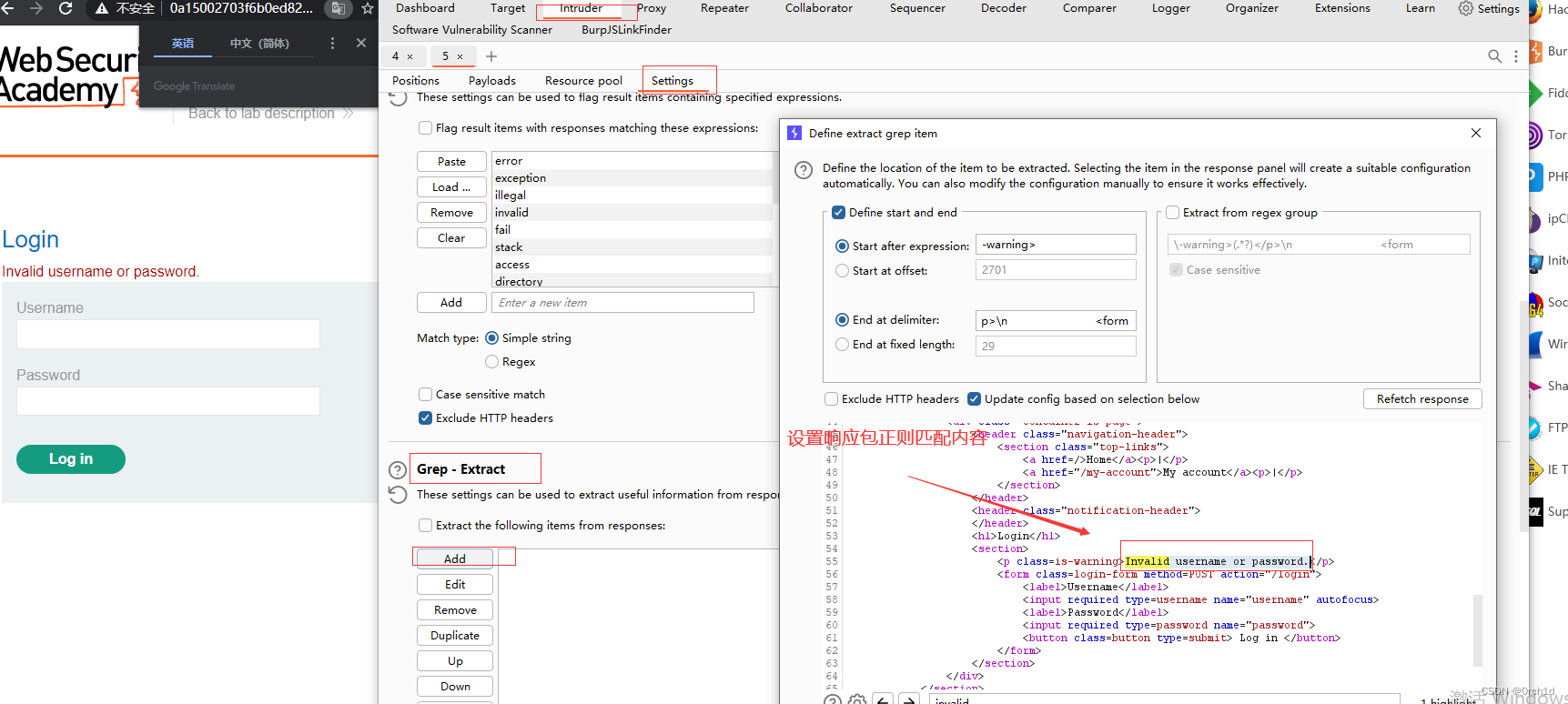Uncheck Exclude HTTP headers in Grep Match
This screenshot has height=704, width=1568.
pos(425,418)
